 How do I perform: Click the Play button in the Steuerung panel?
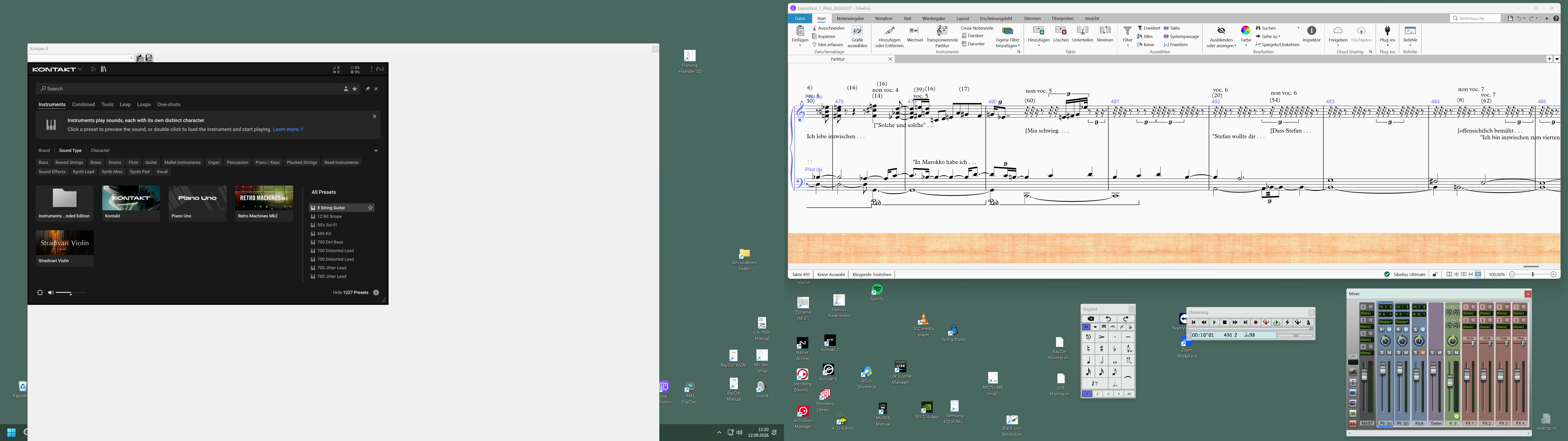pyautogui.click(x=1214, y=322)
